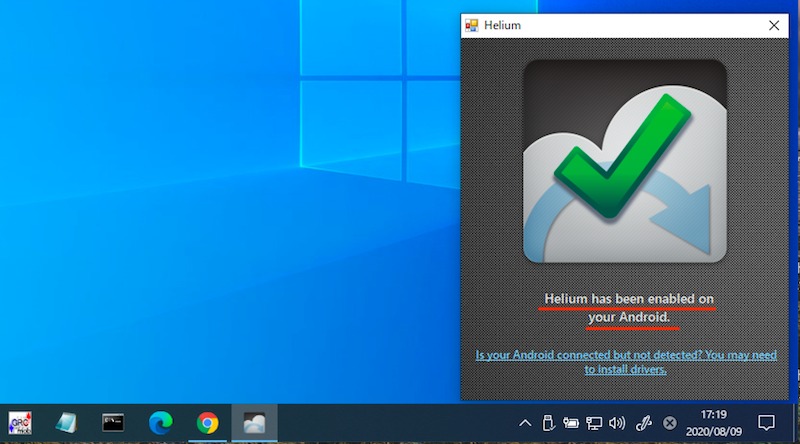800x444 pixels.
Task: Click the install drivers help link
Action: coord(624,362)
